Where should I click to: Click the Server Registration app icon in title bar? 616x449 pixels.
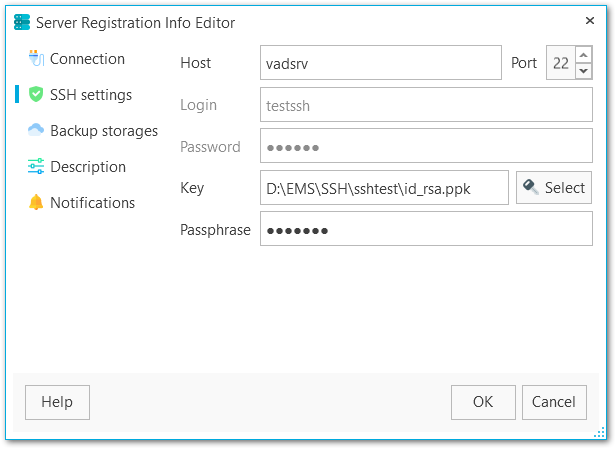tap(20, 22)
